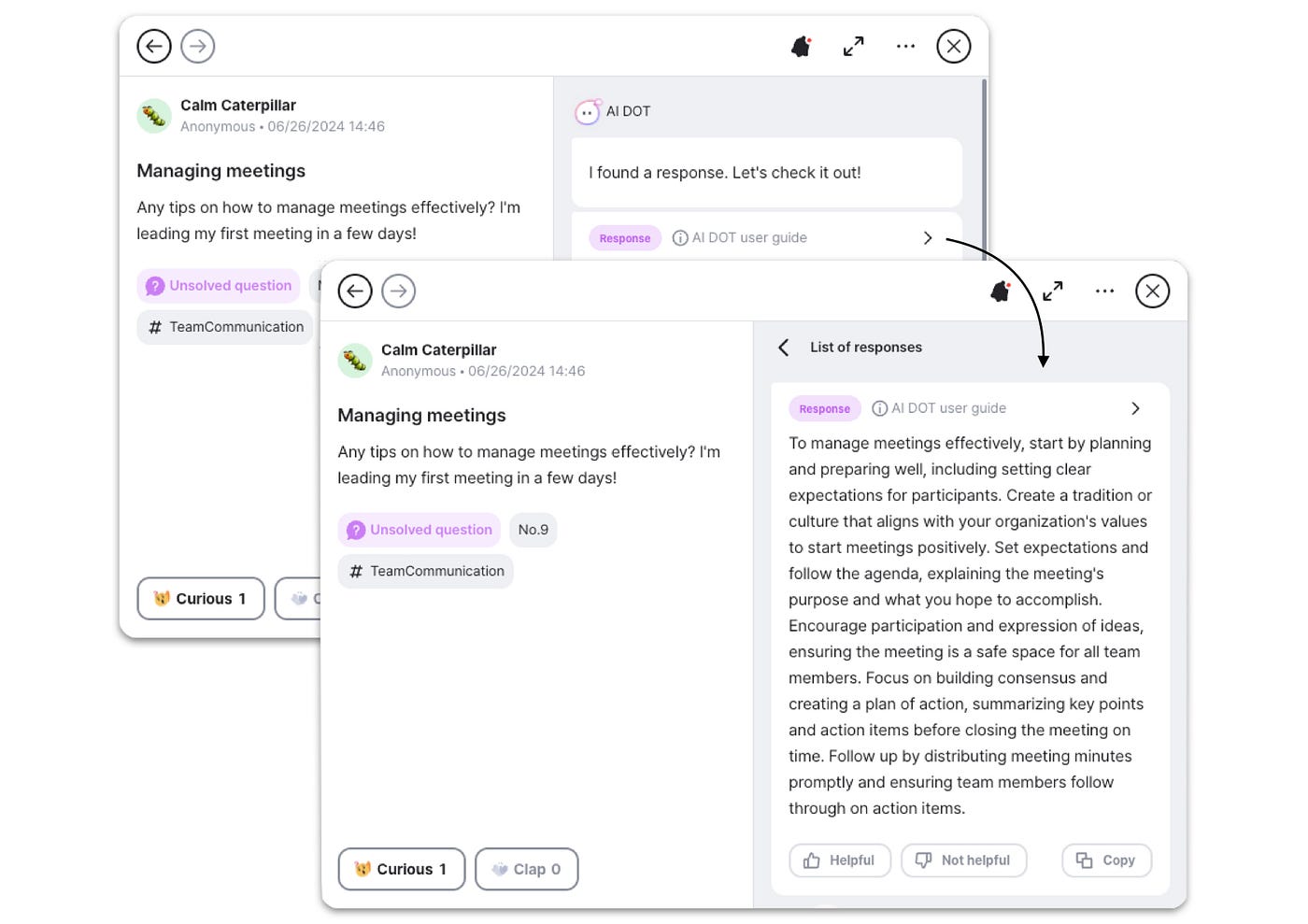This screenshot has width=1308, height=924.
Task: Click the back arrow in front window
Action: tap(355, 291)
